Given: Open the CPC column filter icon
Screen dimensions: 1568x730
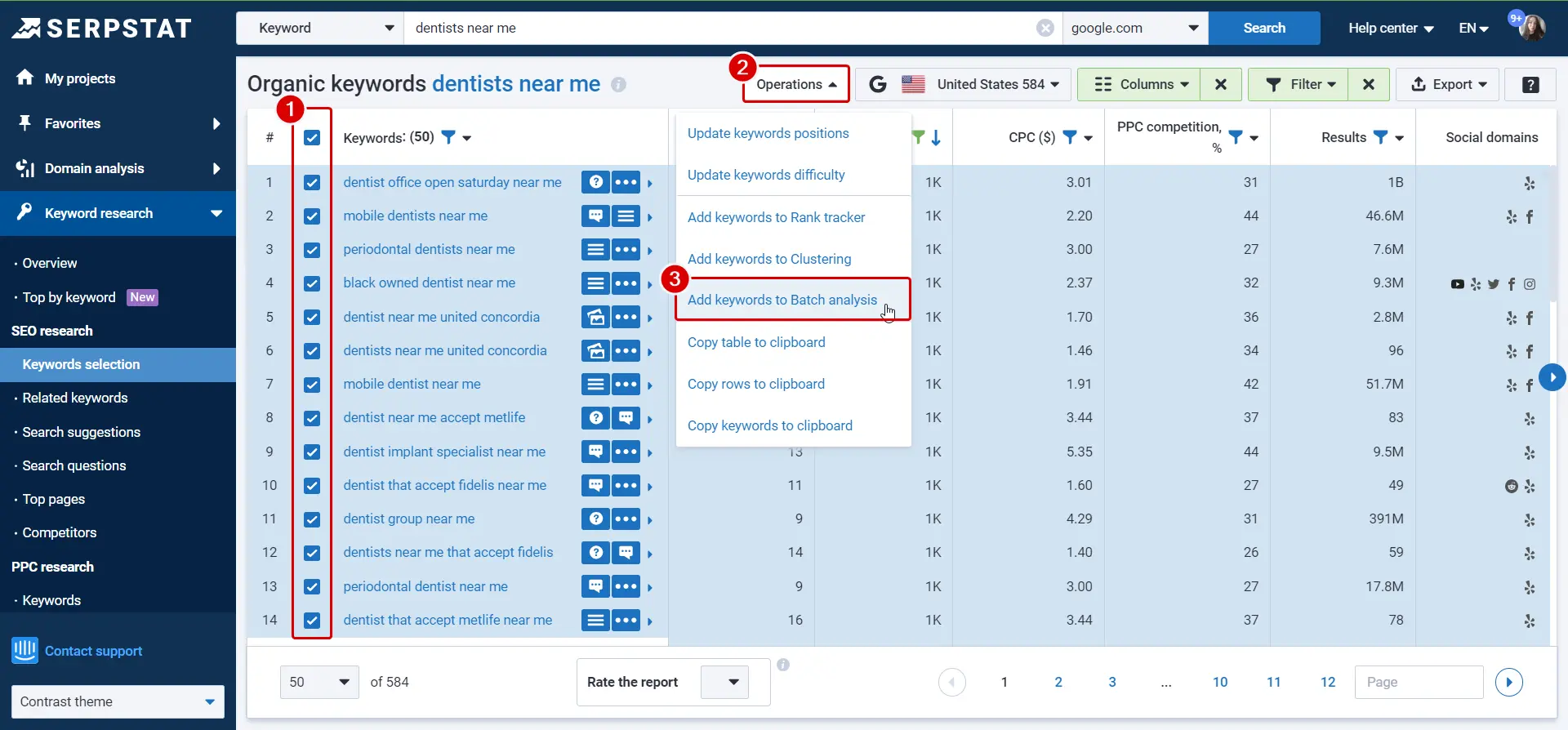Looking at the screenshot, I should point(1070,137).
